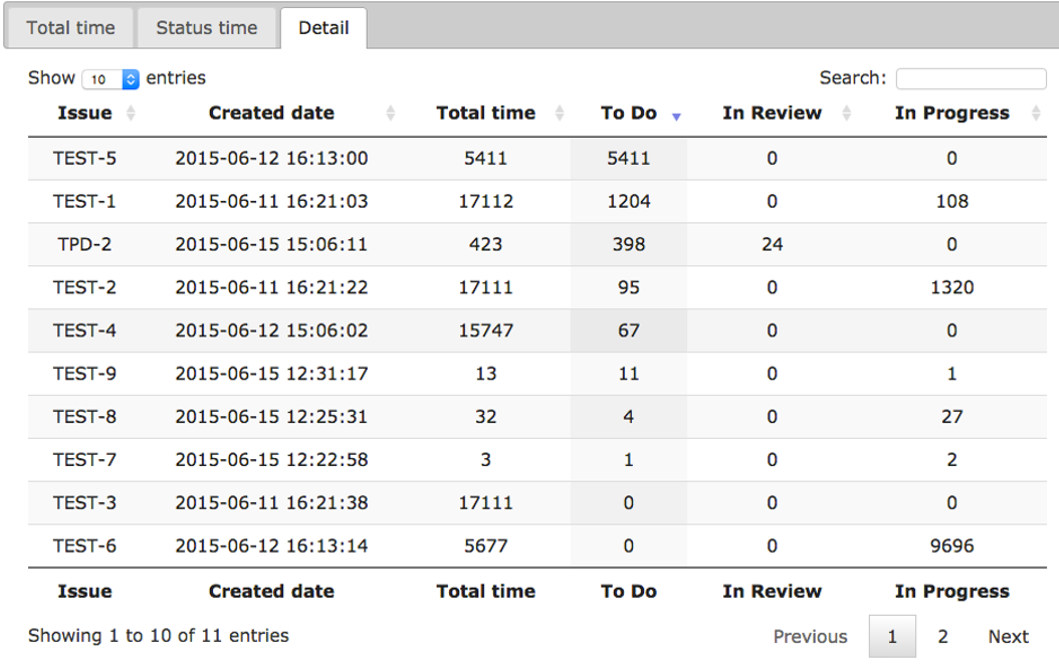Sort by Total time column header
The image size is (1059, 670).
tap(486, 113)
